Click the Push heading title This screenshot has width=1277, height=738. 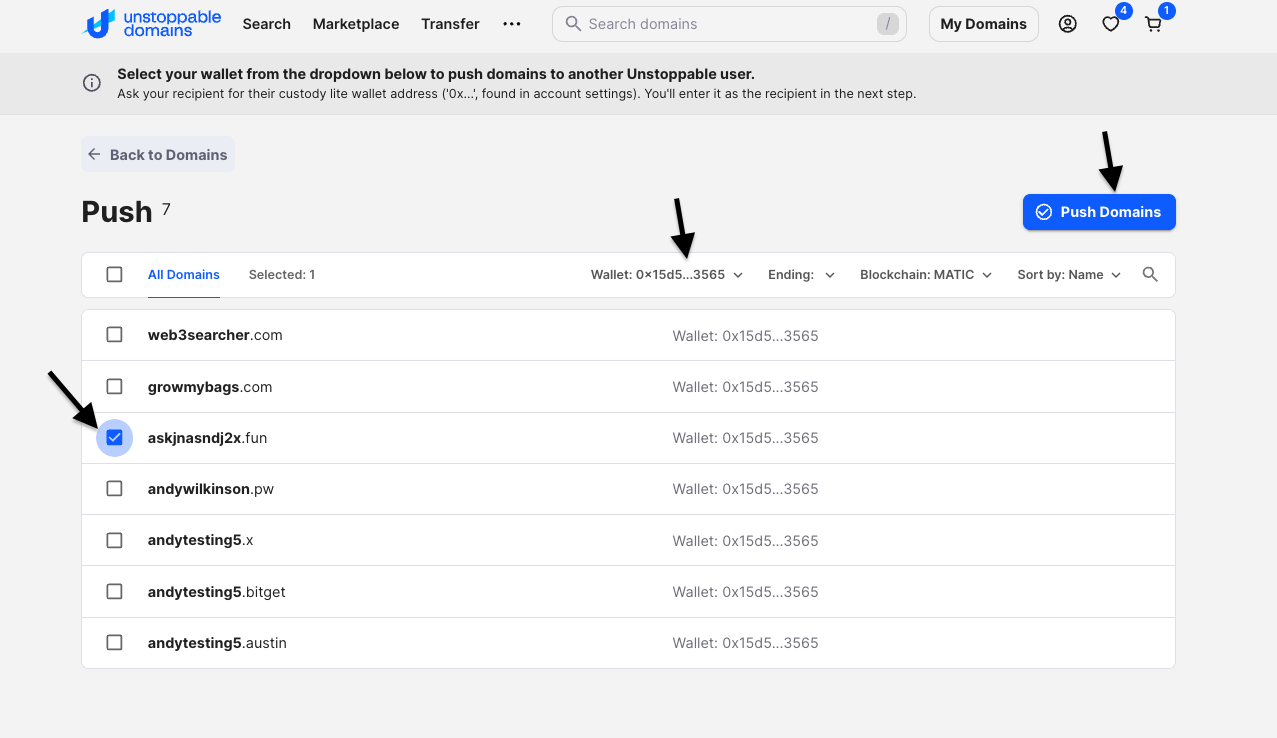(117, 212)
